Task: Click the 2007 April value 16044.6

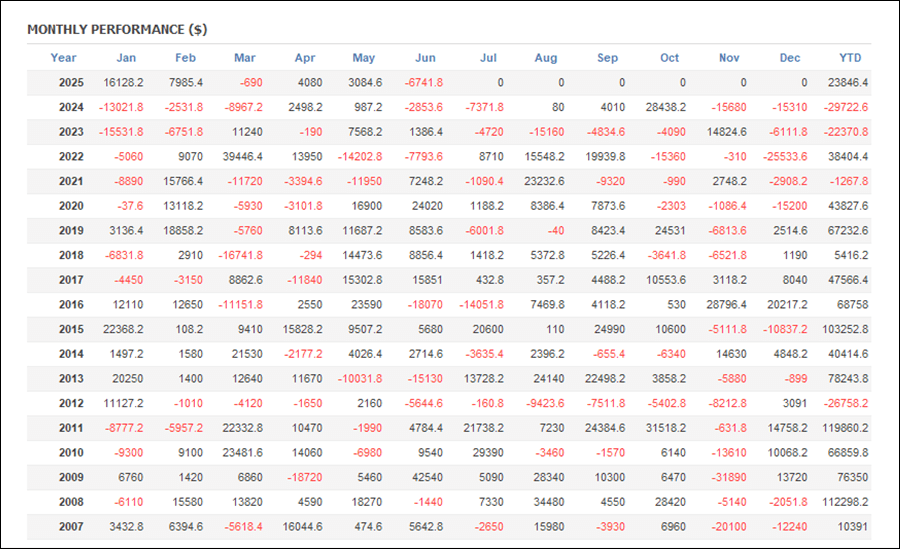Action: tap(302, 527)
